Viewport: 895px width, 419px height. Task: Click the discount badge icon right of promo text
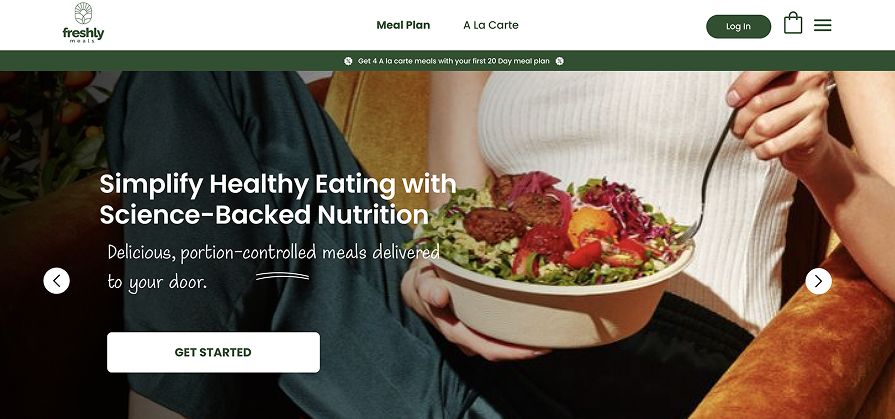pyautogui.click(x=559, y=61)
